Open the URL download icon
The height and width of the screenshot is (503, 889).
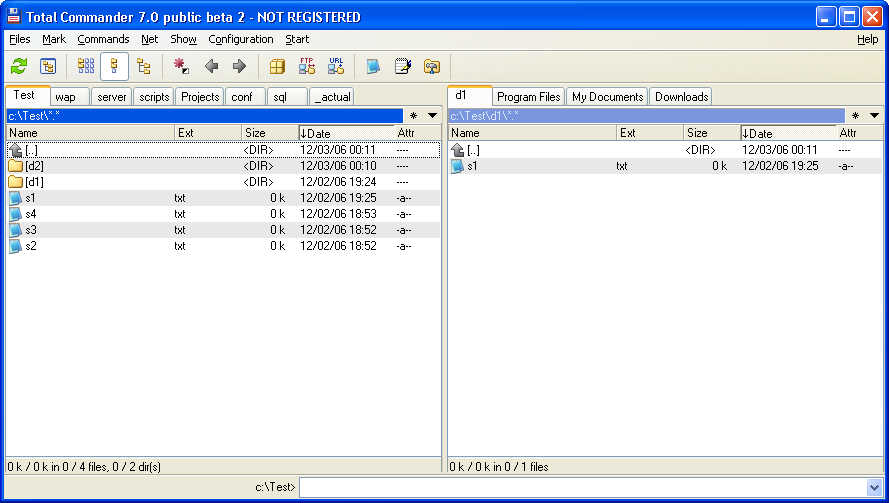click(x=336, y=66)
